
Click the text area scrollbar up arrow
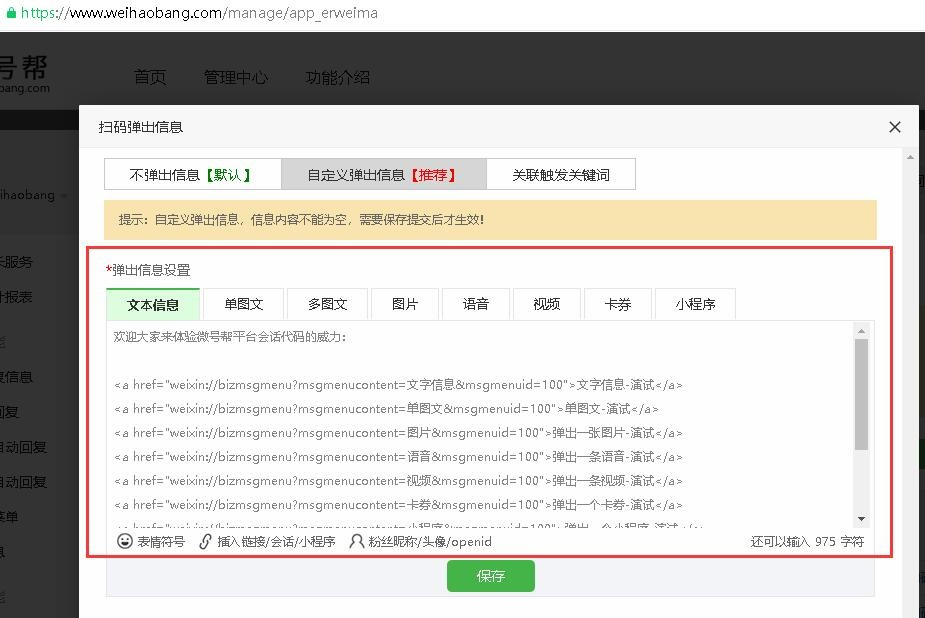point(861,331)
